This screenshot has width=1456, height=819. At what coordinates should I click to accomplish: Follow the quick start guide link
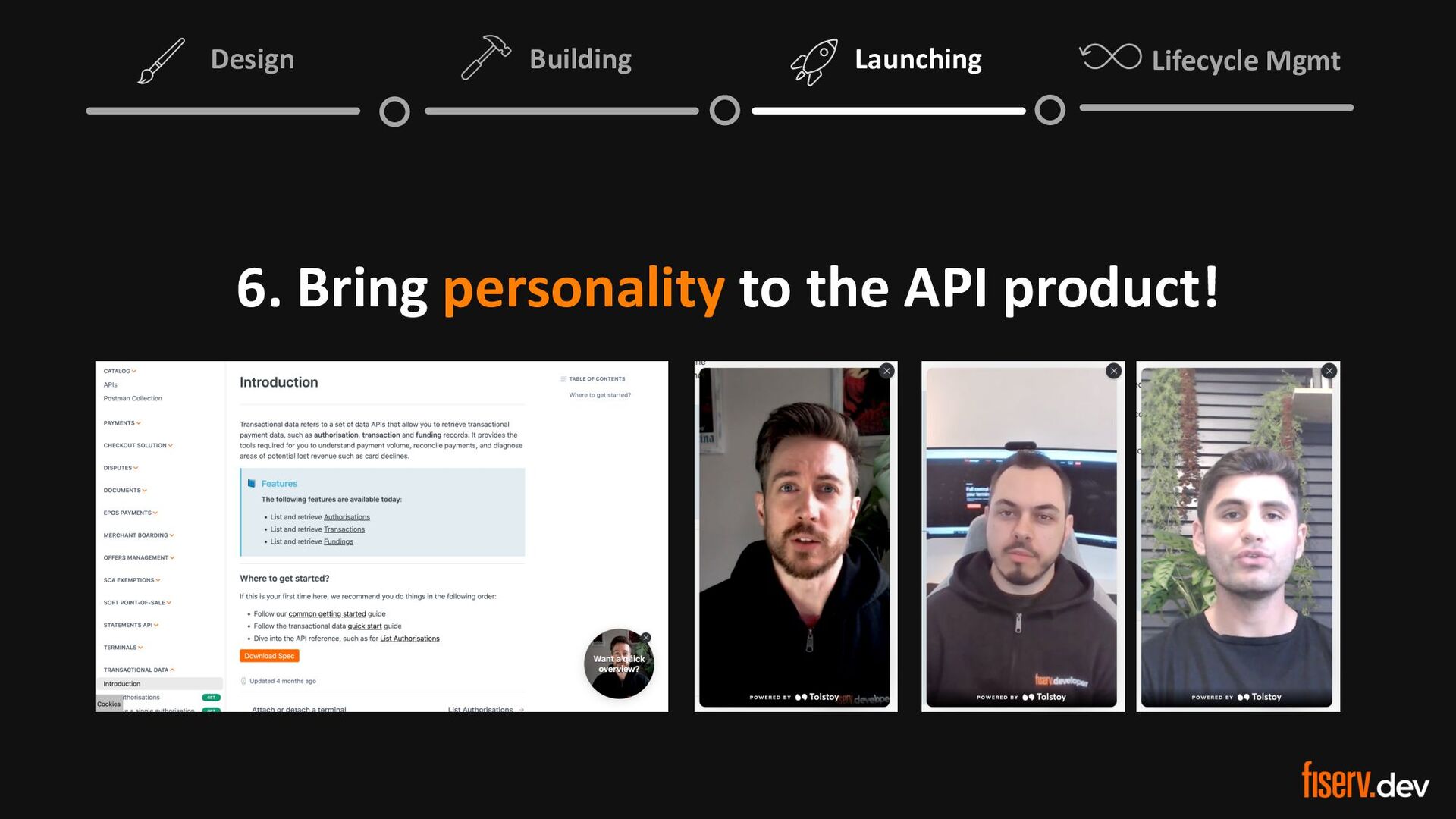(365, 626)
